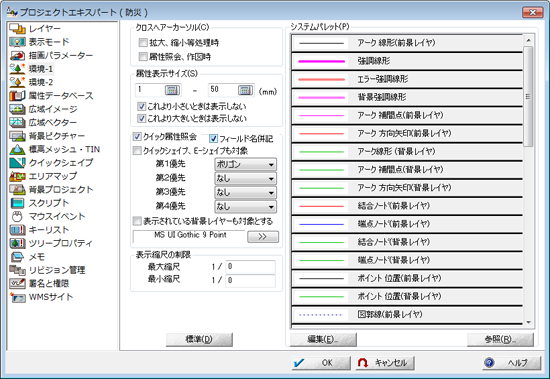This screenshot has height=379, width=550.
Task: Click the 最大縮尺 input field
Action: click(250, 267)
